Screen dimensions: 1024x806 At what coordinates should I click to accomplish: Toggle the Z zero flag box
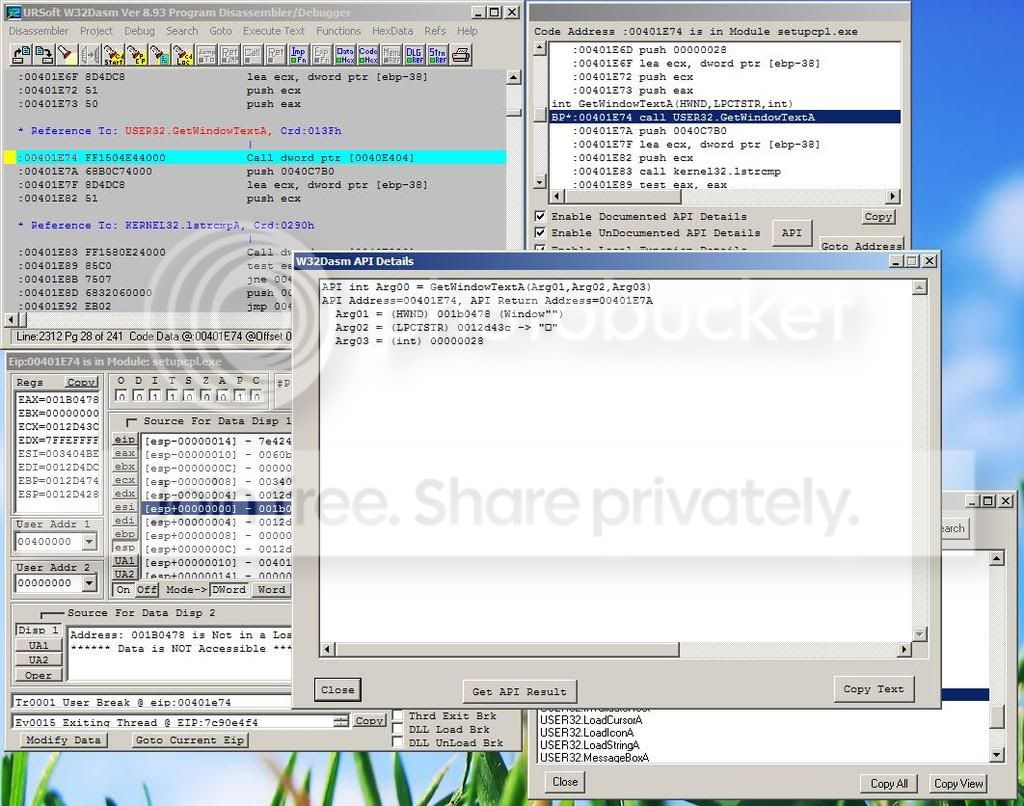point(206,396)
